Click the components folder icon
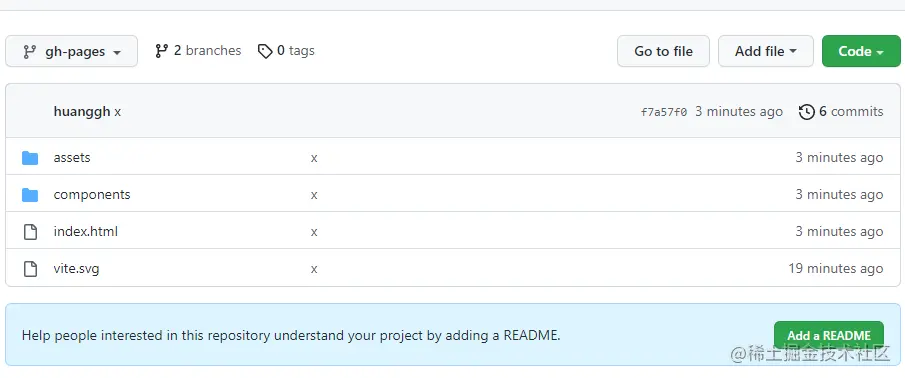The height and width of the screenshot is (378, 905). click(30, 195)
